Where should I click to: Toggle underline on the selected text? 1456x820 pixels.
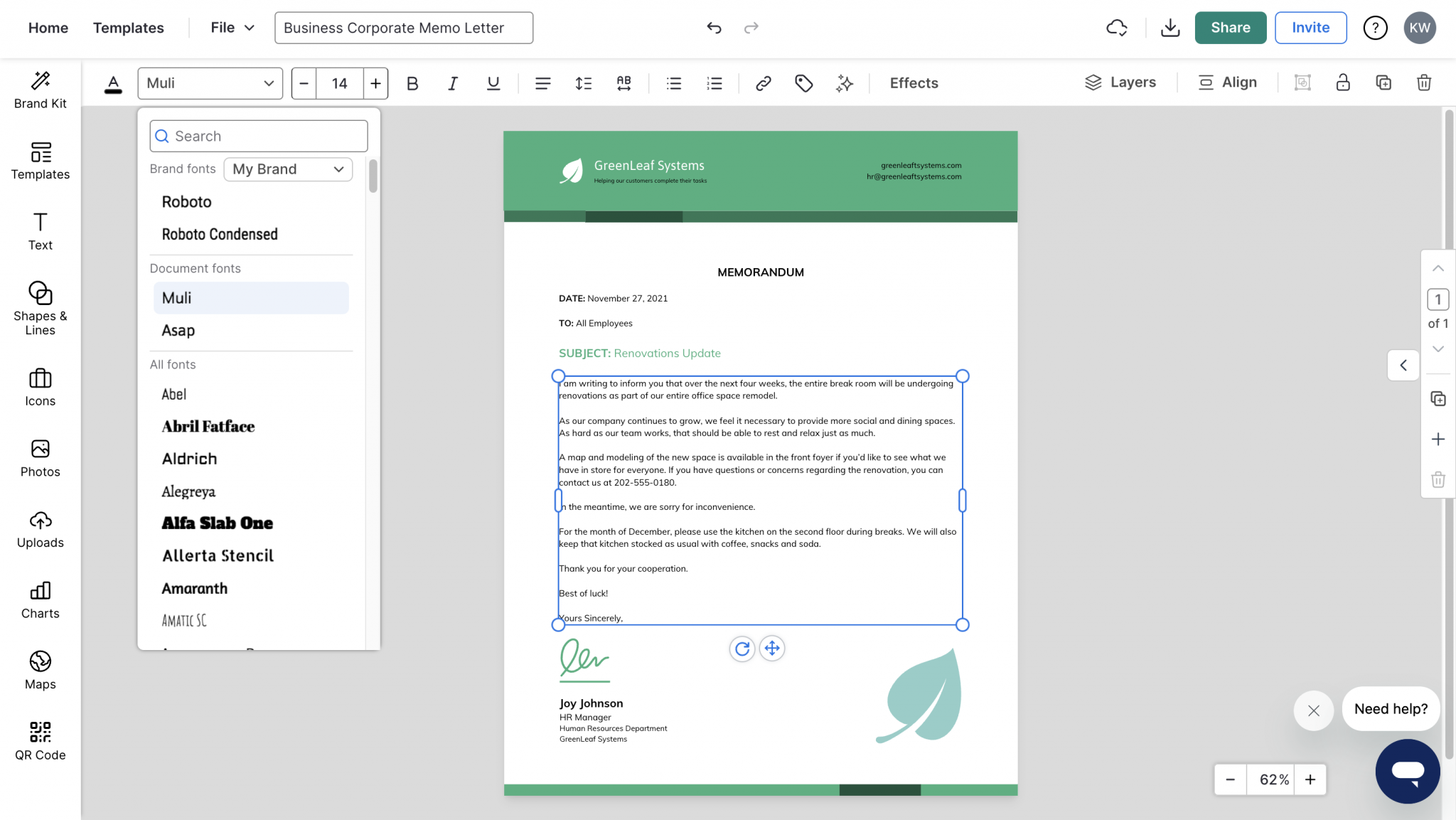492,83
